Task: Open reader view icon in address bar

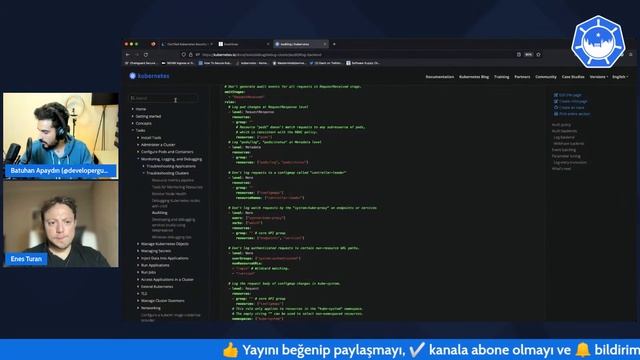Action: point(519,55)
